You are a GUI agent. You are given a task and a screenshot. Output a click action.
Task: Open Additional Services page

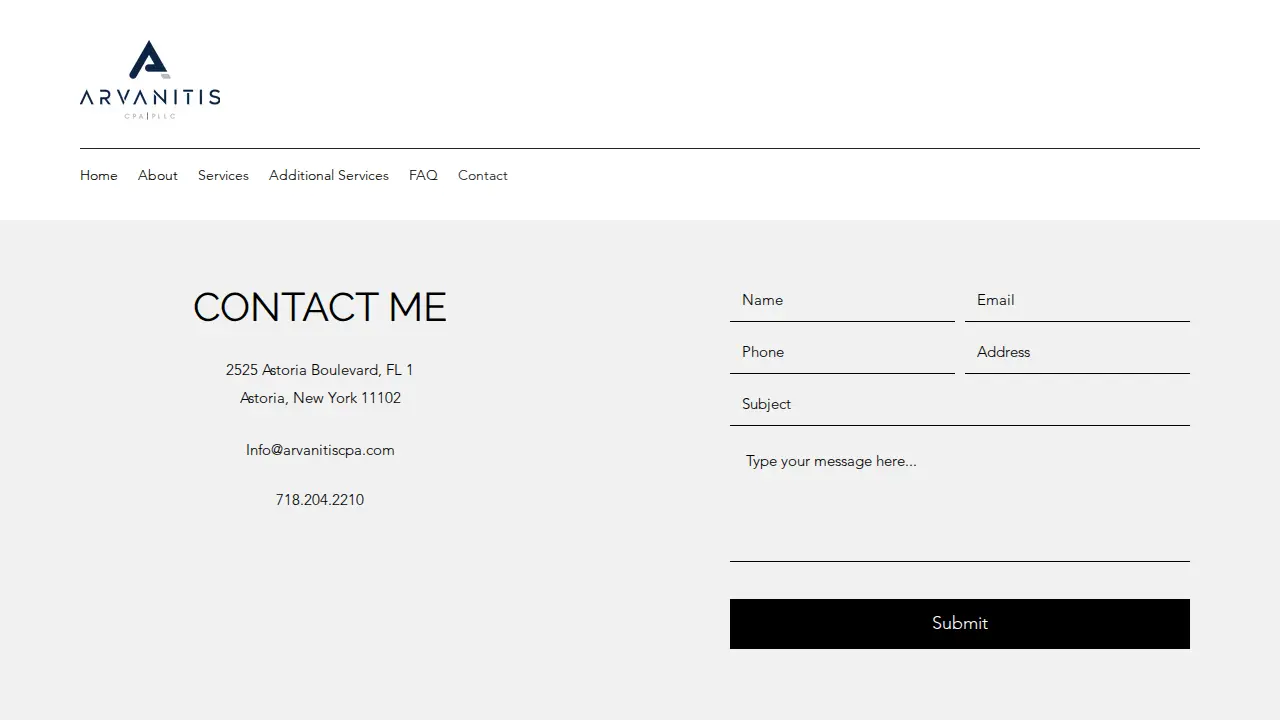click(x=329, y=175)
